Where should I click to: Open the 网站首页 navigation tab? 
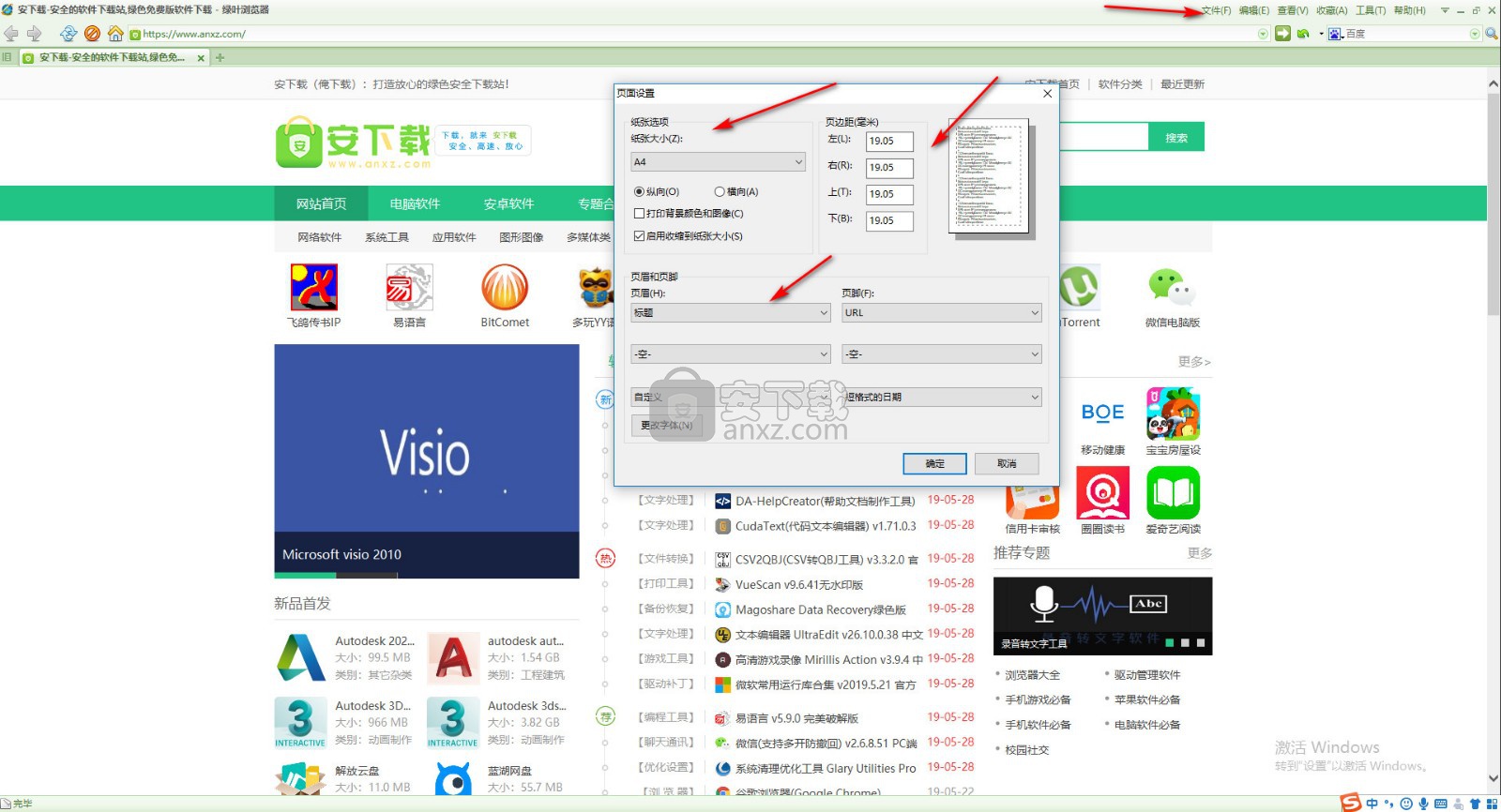(x=321, y=203)
